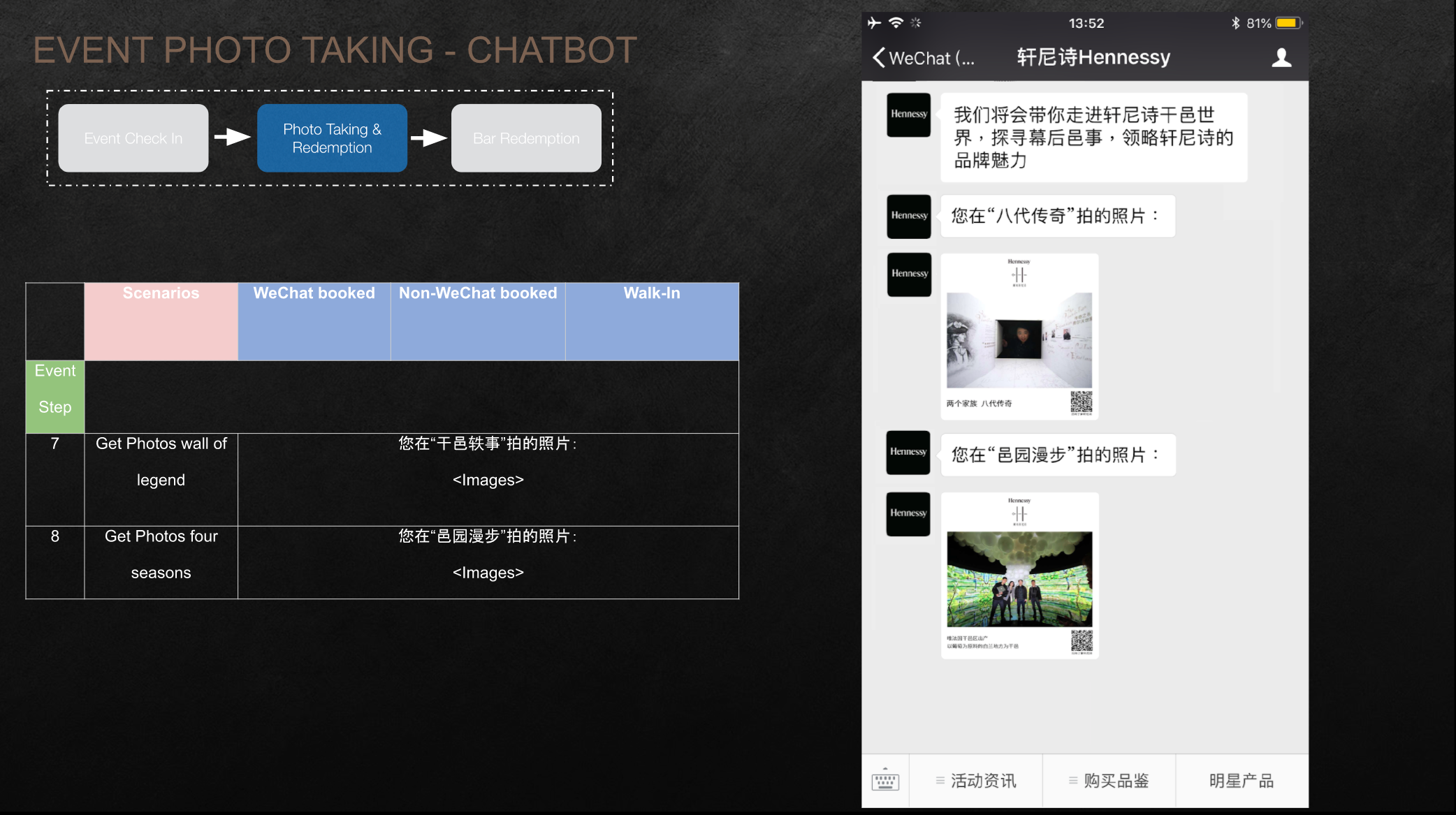Click step number 7 cell
Screen dimensions: 1456x815
[x=55, y=479]
